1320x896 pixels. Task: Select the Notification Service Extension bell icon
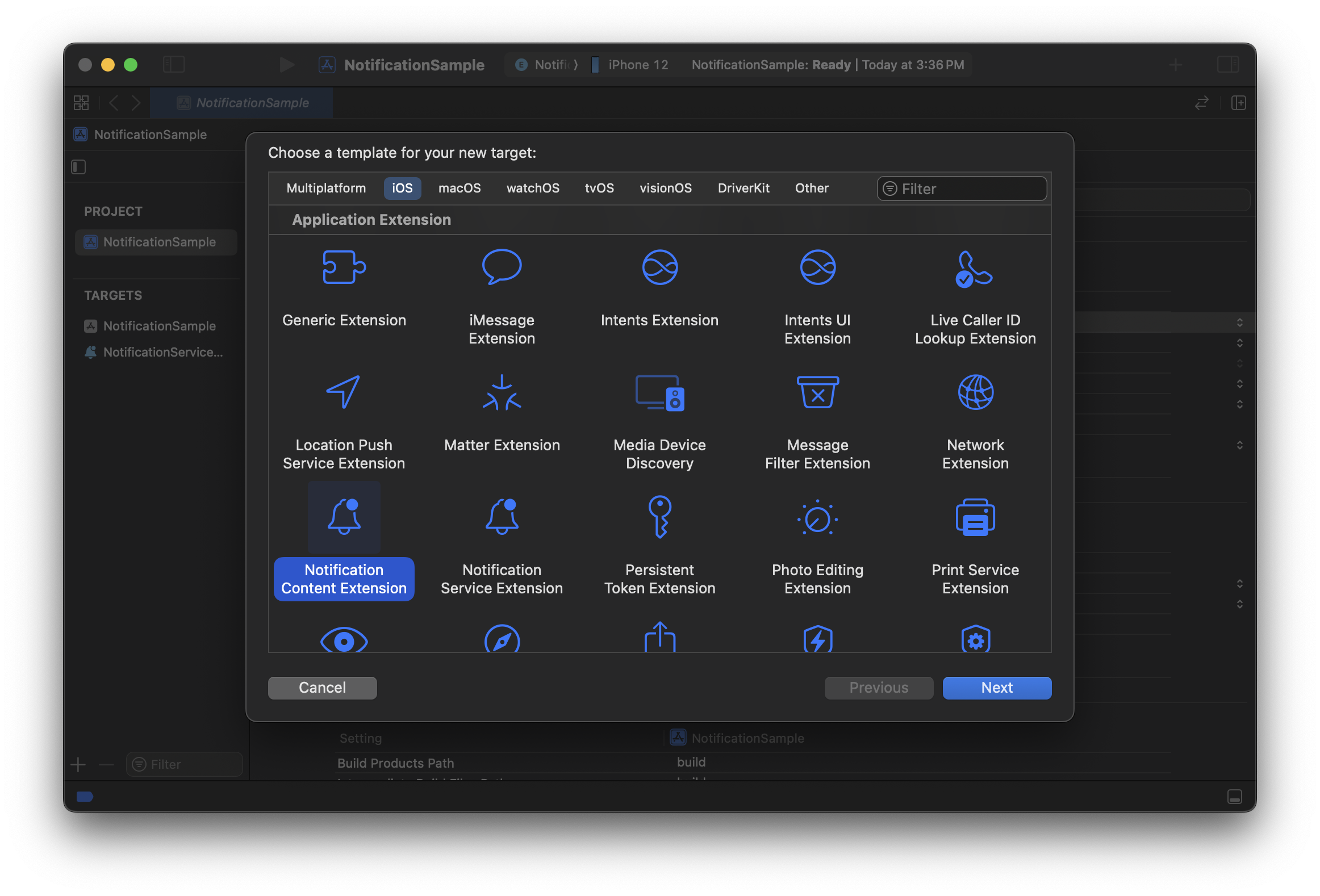coord(502,517)
